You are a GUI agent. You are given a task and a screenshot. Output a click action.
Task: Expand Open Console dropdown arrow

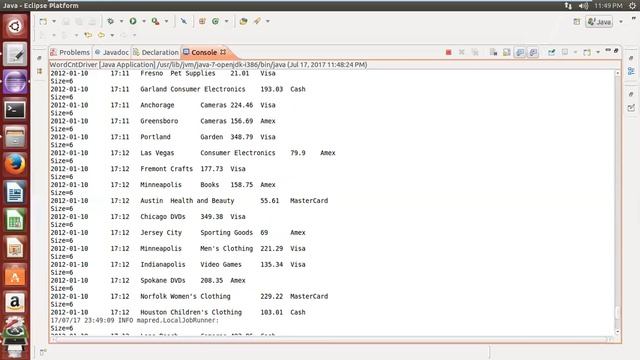click(x=598, y=52)
